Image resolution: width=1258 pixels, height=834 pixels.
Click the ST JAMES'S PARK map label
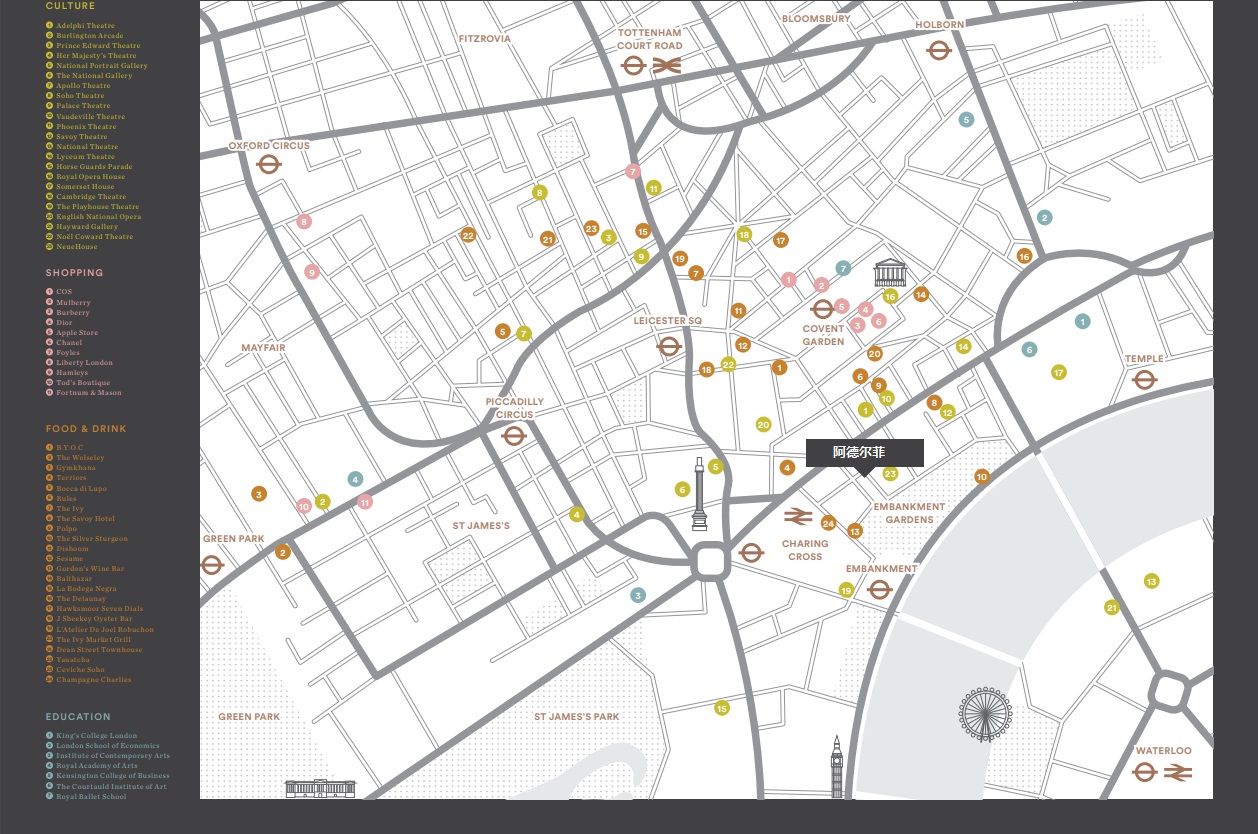point(576,717)
